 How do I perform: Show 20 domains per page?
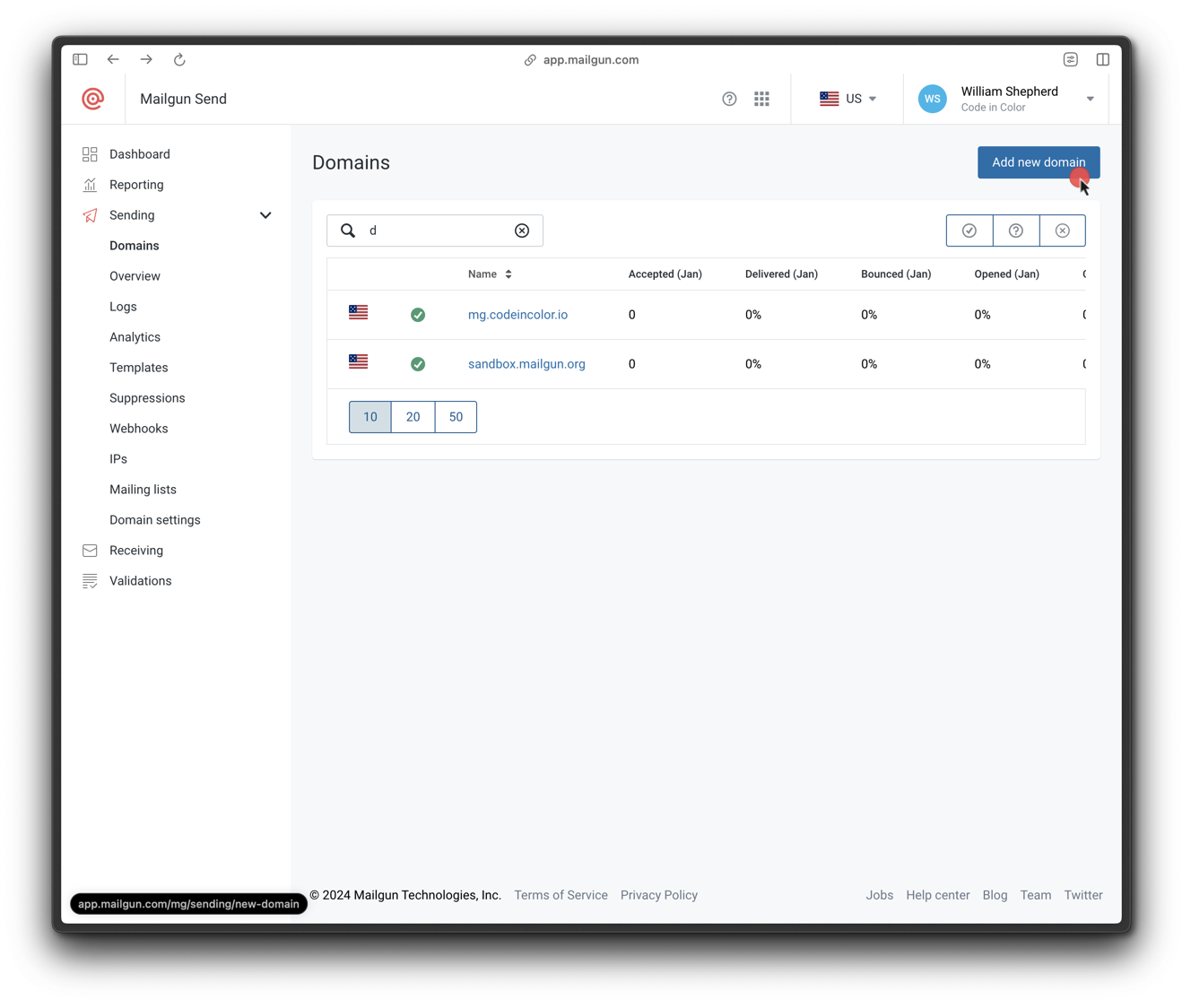click(x=413, y=417)
